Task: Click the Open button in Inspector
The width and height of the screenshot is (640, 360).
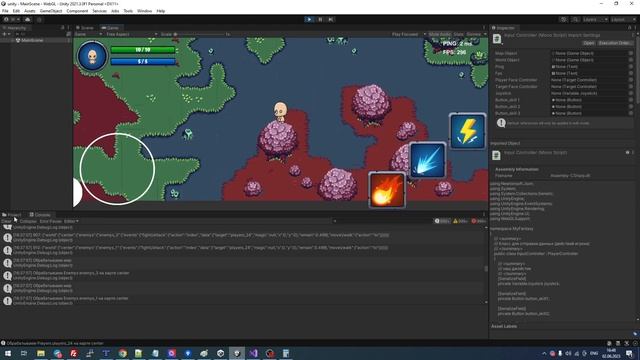Action: point(588,43)
